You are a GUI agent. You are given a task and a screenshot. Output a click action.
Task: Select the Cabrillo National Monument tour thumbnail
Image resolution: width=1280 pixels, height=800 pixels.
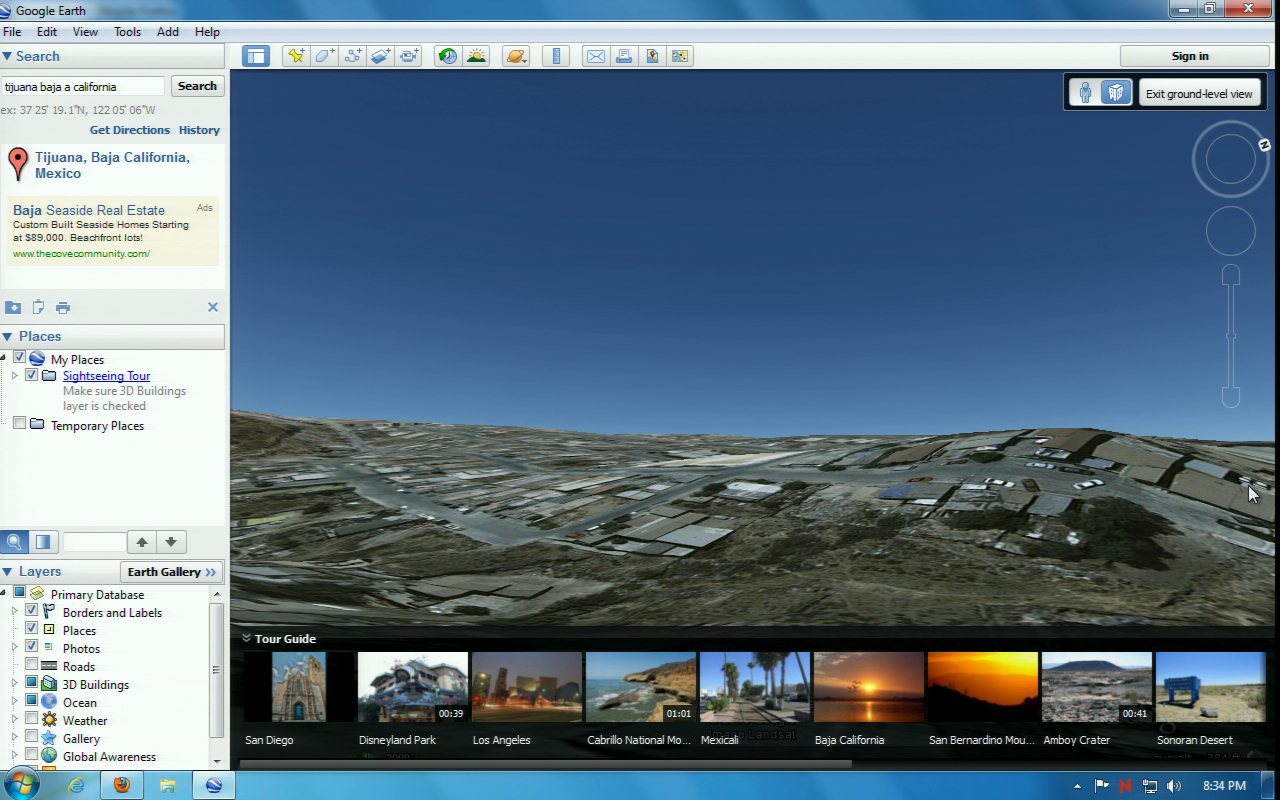(640, 687)
